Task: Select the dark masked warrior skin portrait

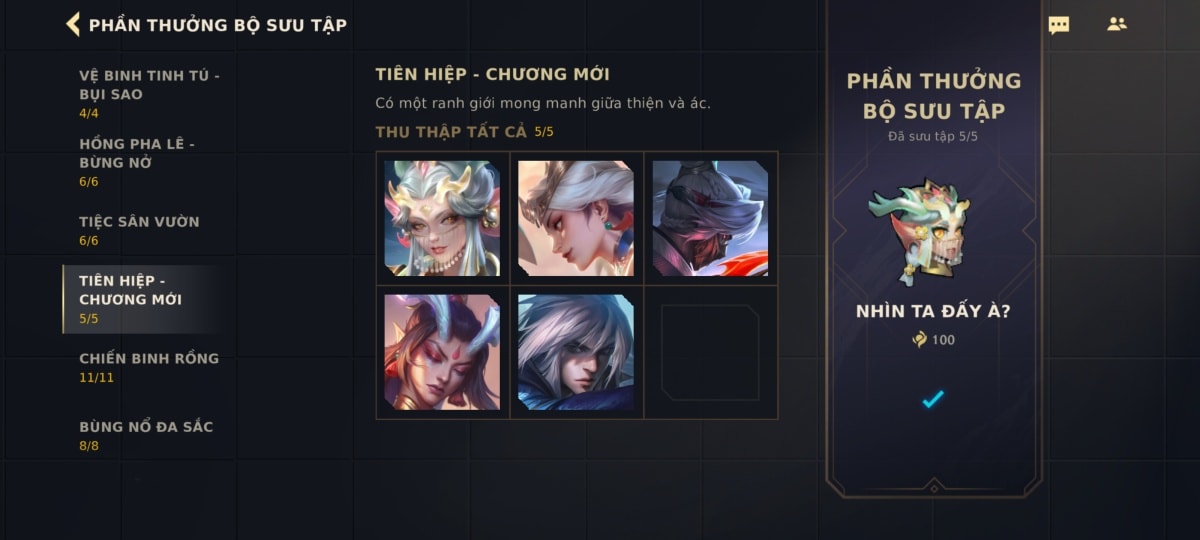Action: [x=710, y=218]
